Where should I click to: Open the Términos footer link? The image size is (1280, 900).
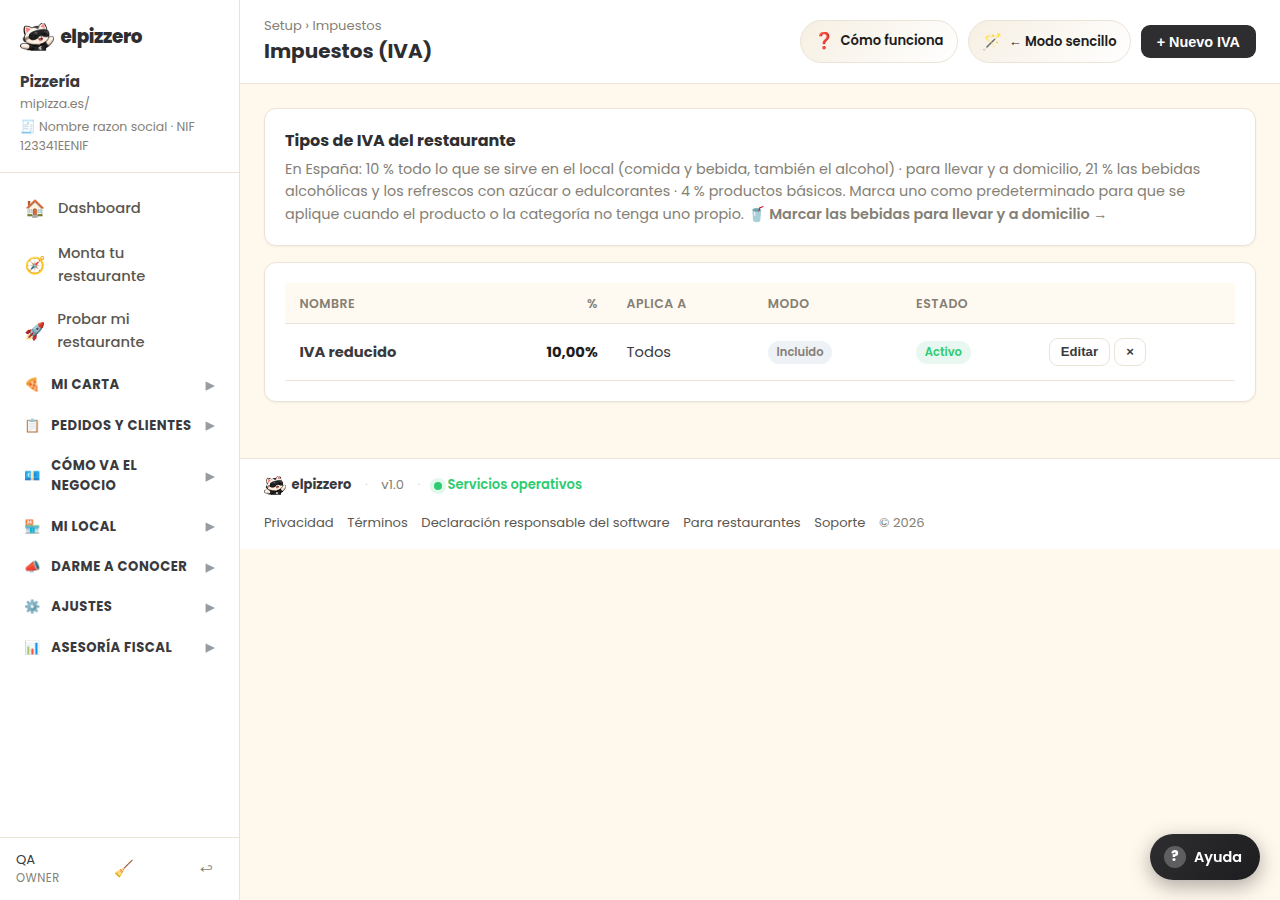point(377,522)
